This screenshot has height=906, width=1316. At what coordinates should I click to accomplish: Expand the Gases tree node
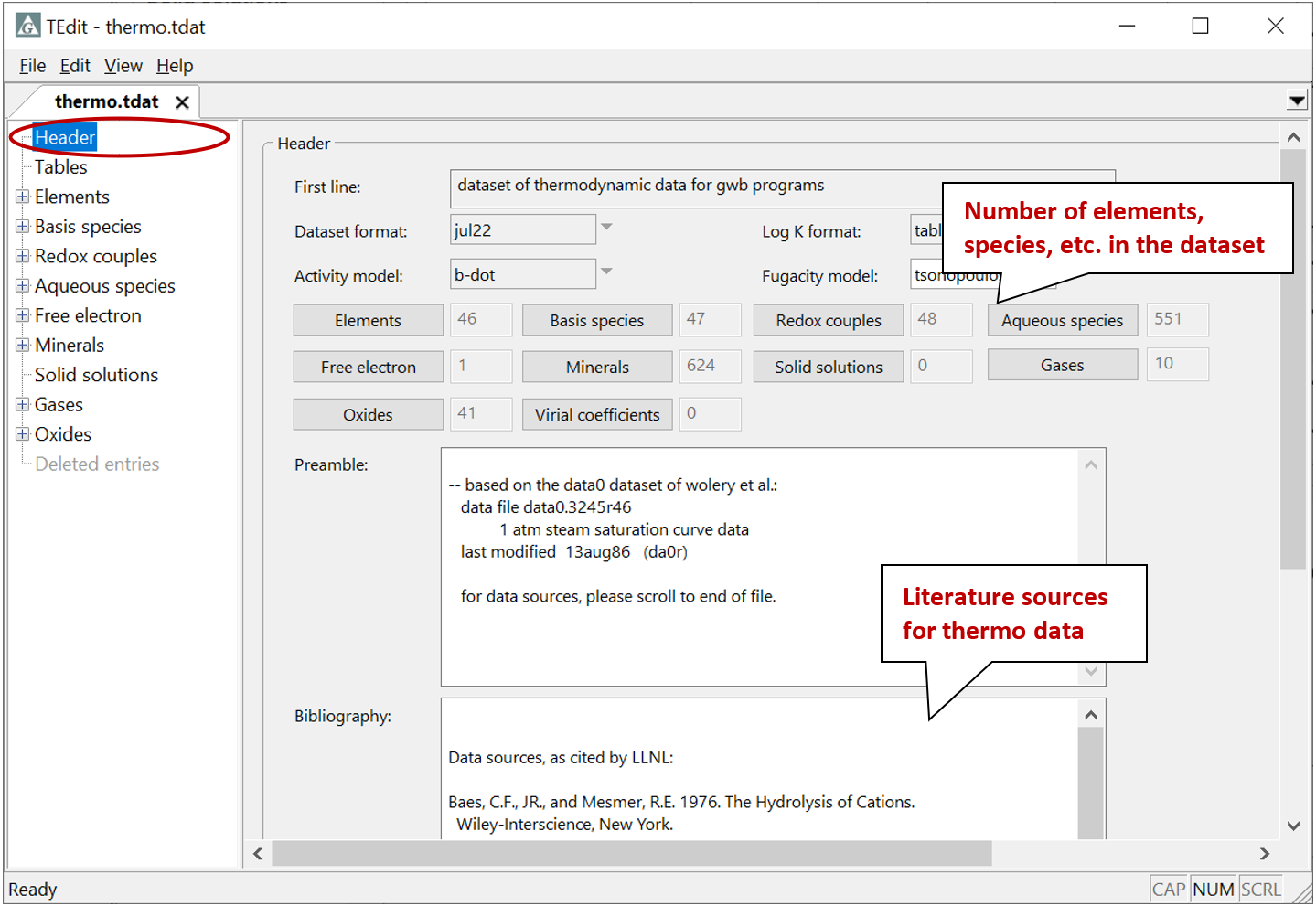click(x=23, y=404)
